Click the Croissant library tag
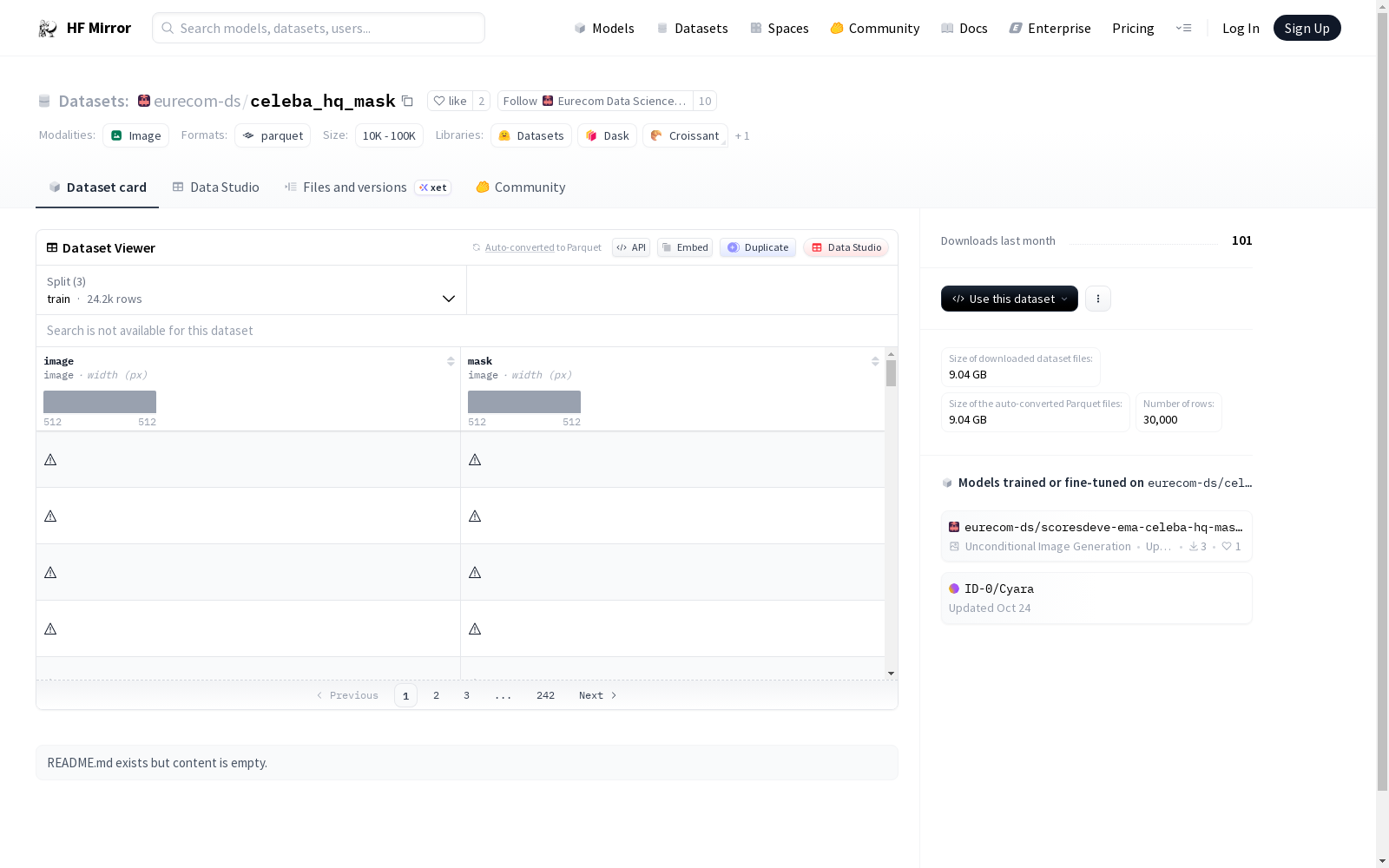Image resolution: width=1389 pixels, height=868 pixels. click(685, 135)
